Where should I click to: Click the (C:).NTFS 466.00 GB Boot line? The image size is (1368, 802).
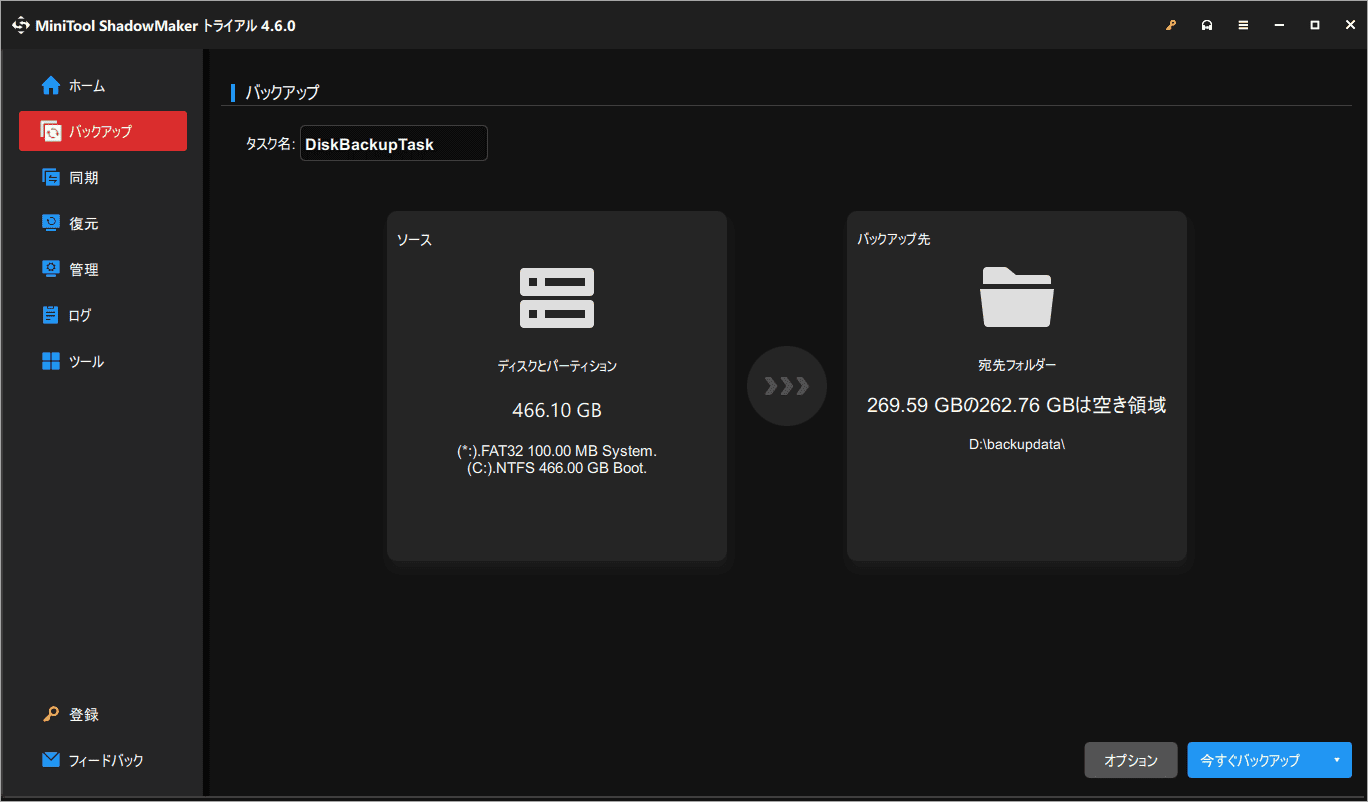(x=557, y=468)
